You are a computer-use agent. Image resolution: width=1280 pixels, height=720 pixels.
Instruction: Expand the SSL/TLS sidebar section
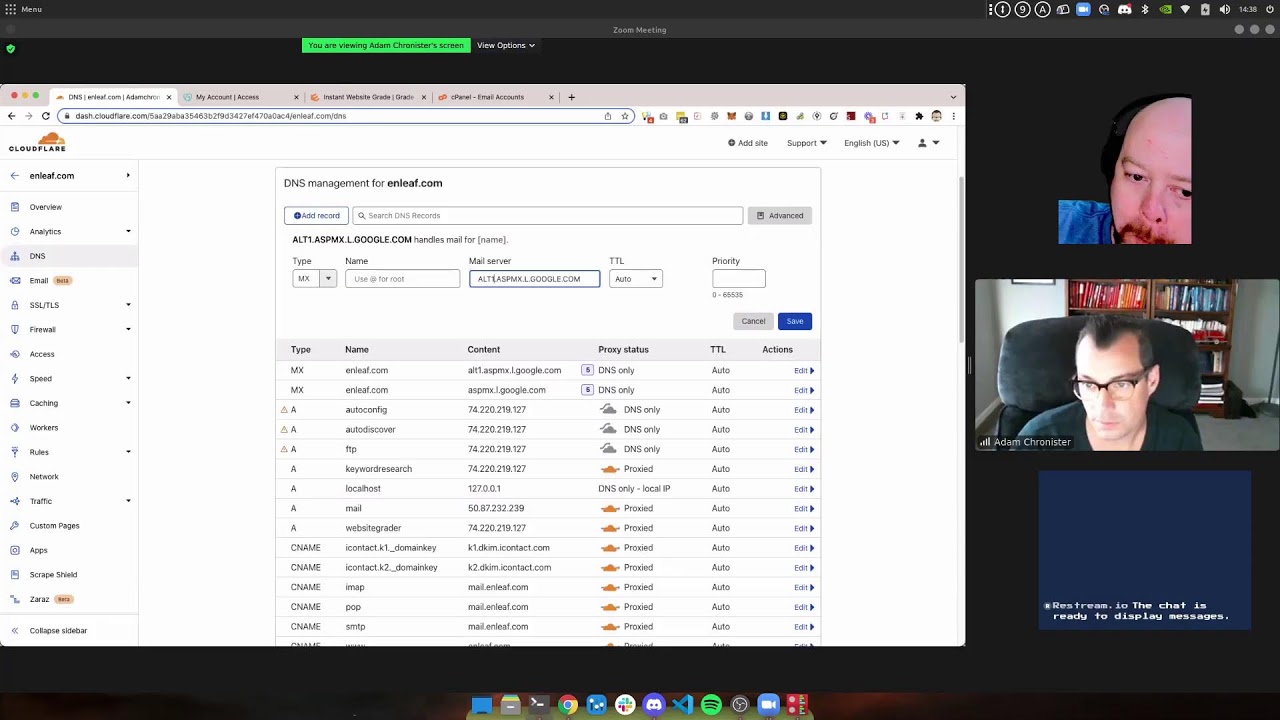click(x=128, y=305)
